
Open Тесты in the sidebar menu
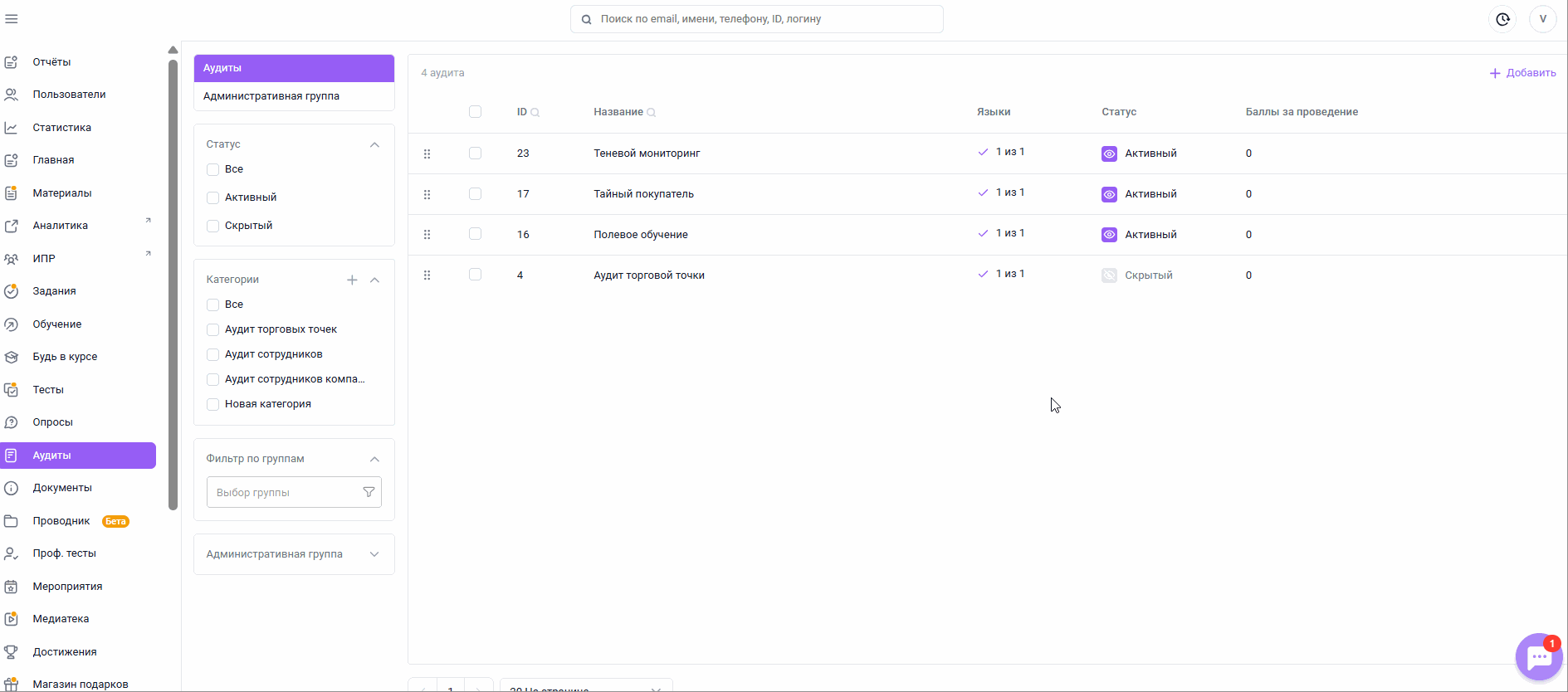tap(48, 390)
